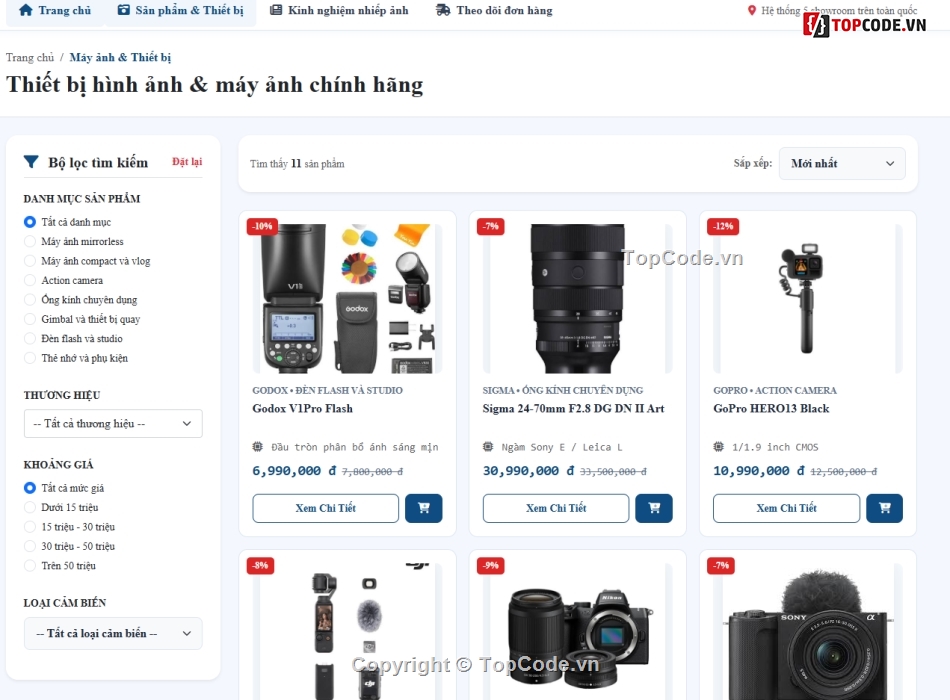This screenshot has width=950, height=700.
Task: Click the price 10,990,000 đ
Action: pyautogui.click(x=759, y=471)
